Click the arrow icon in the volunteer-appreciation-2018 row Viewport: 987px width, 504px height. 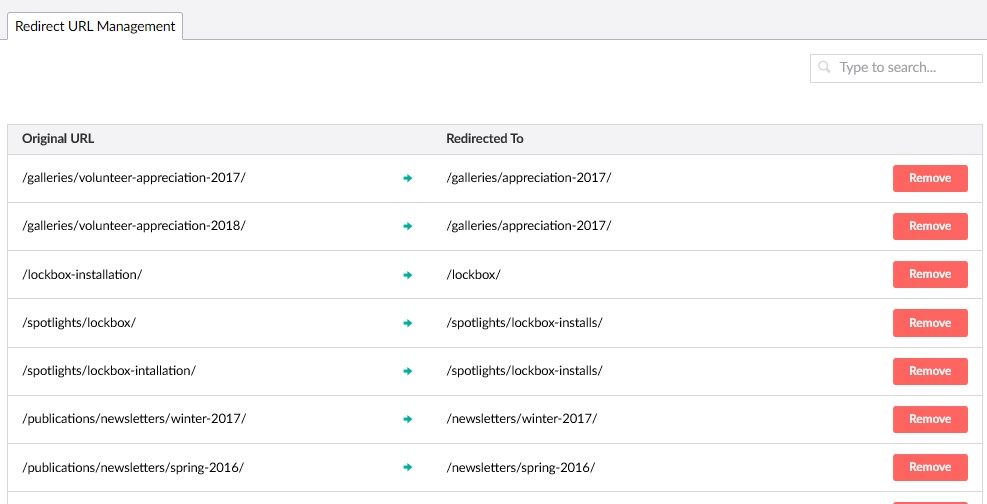(407, 226)
